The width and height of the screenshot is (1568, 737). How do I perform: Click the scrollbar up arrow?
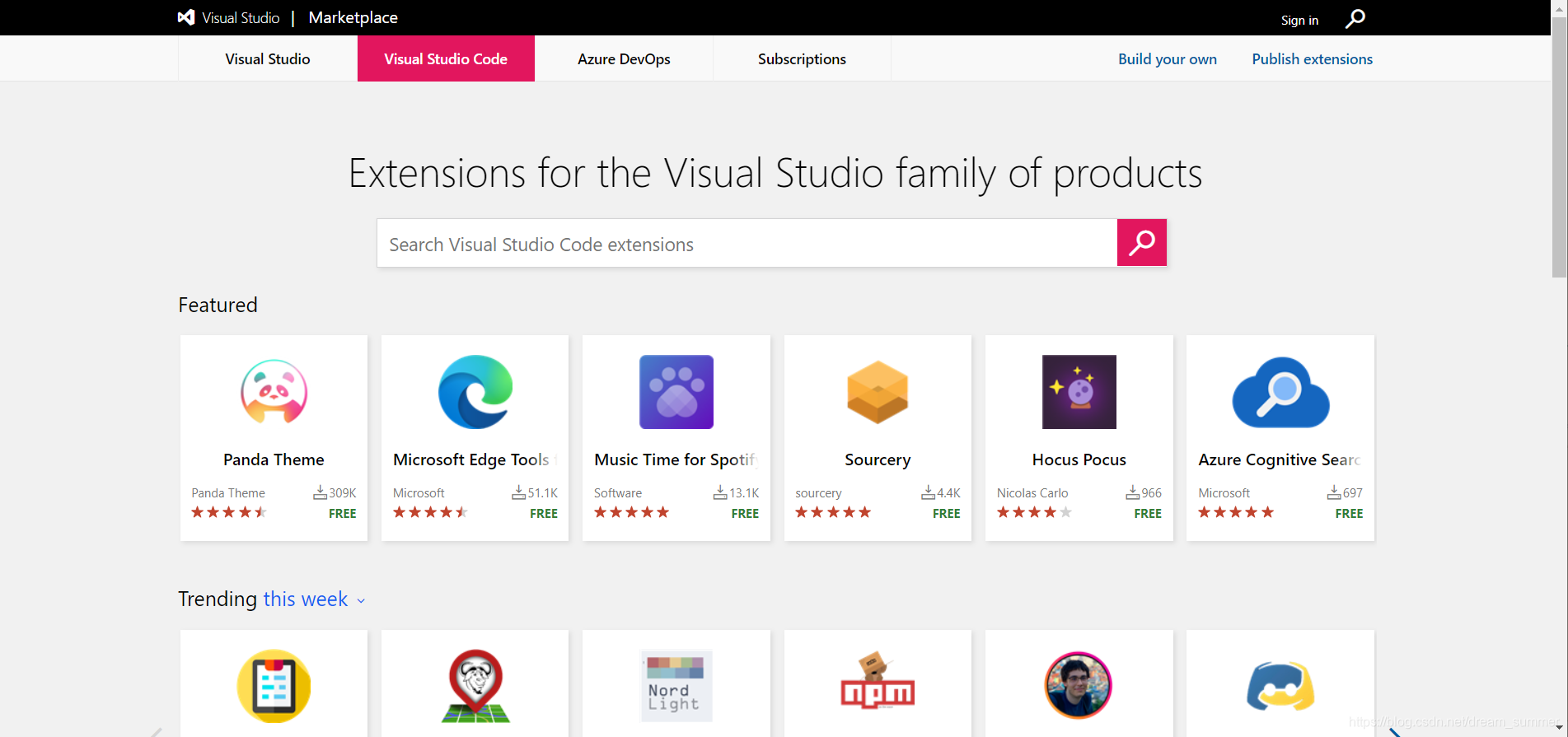tap(1560, 7)
